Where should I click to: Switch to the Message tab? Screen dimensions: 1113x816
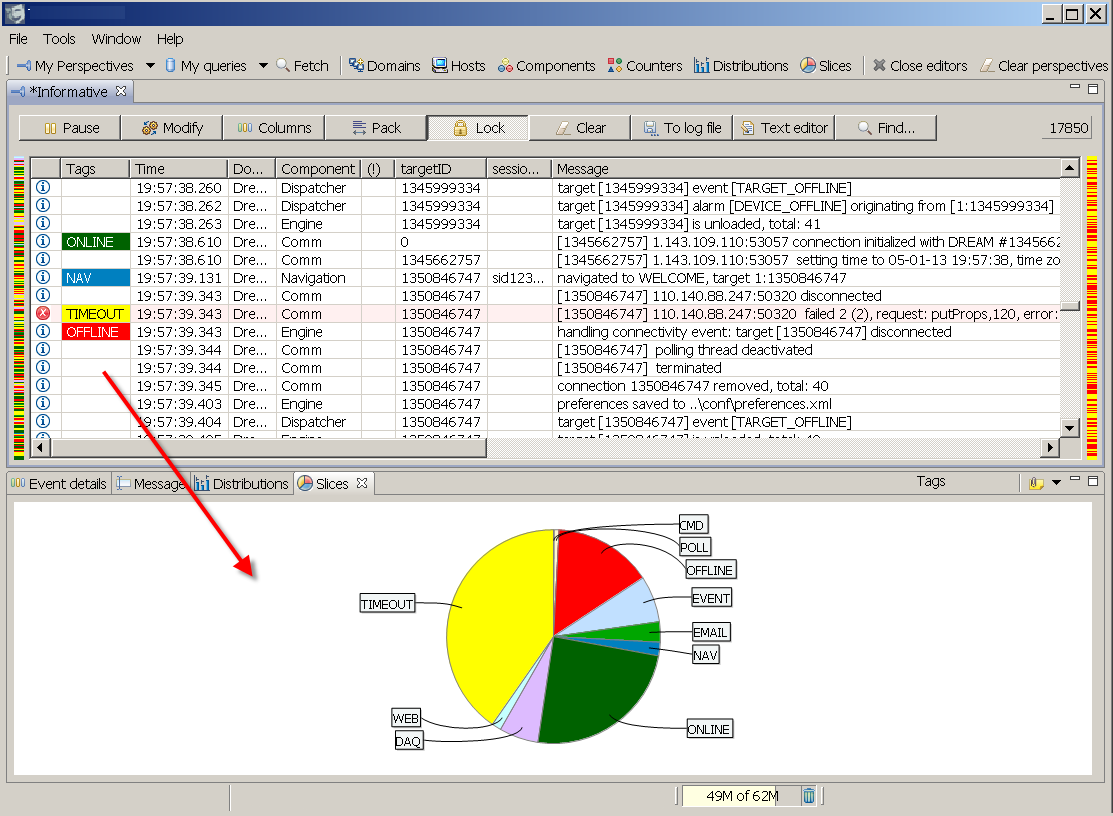pyautogui.click(x=151, y=484)
